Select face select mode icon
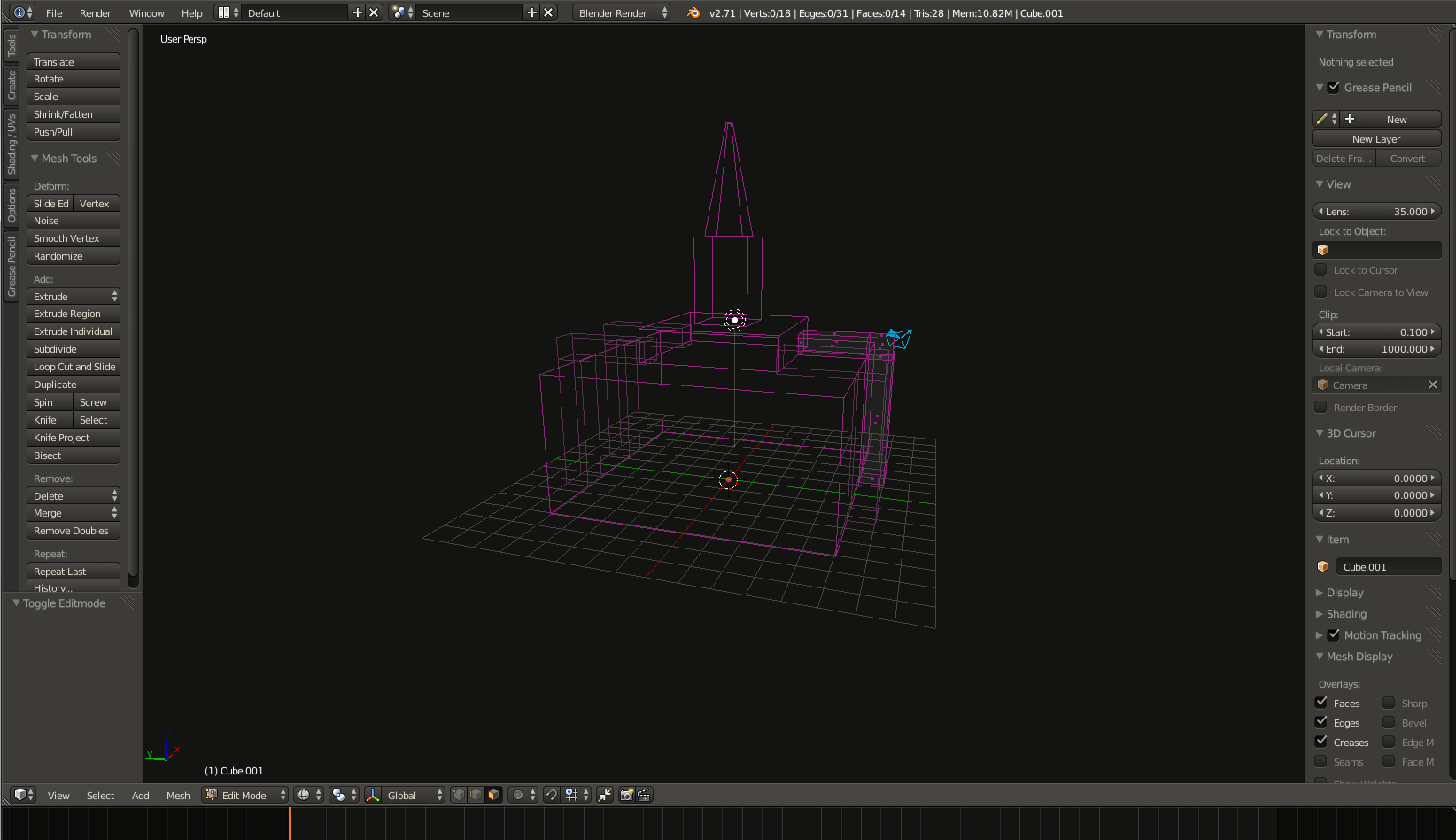The image size is (1456, 840). 493,795
